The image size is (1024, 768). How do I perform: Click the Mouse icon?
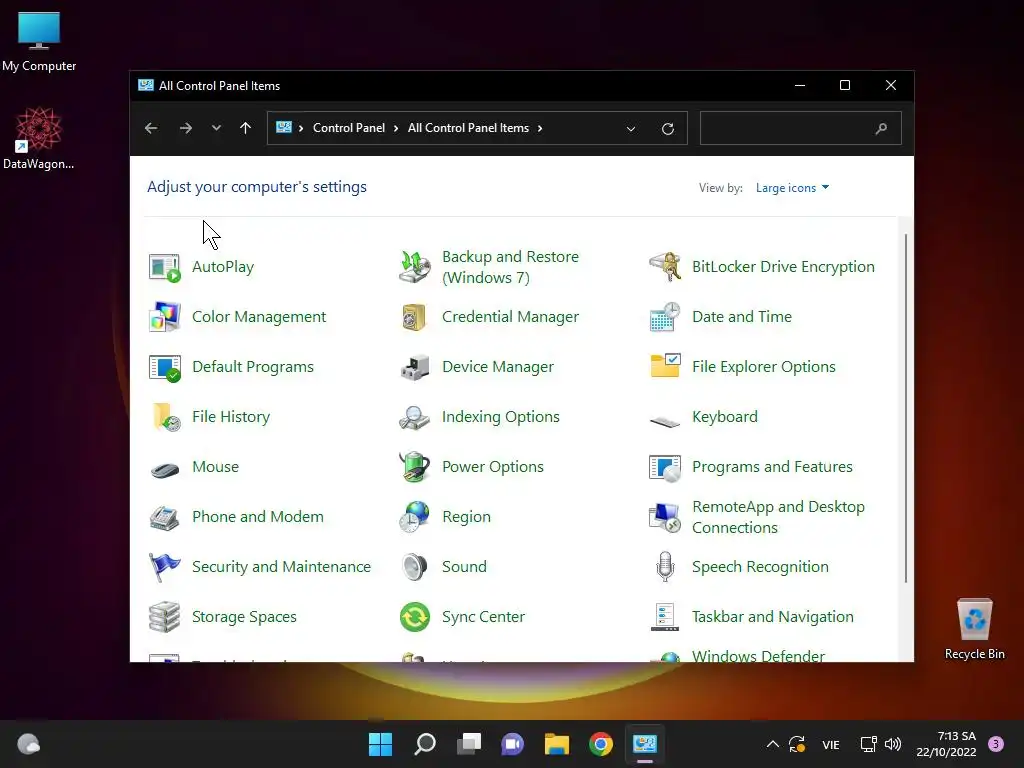(165, 468)
